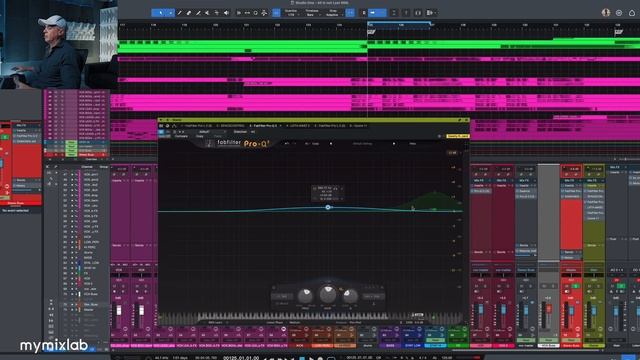Click the Pro-Q Q knob
This screenshot has width=640, height=360.
(x=351, y=296)
